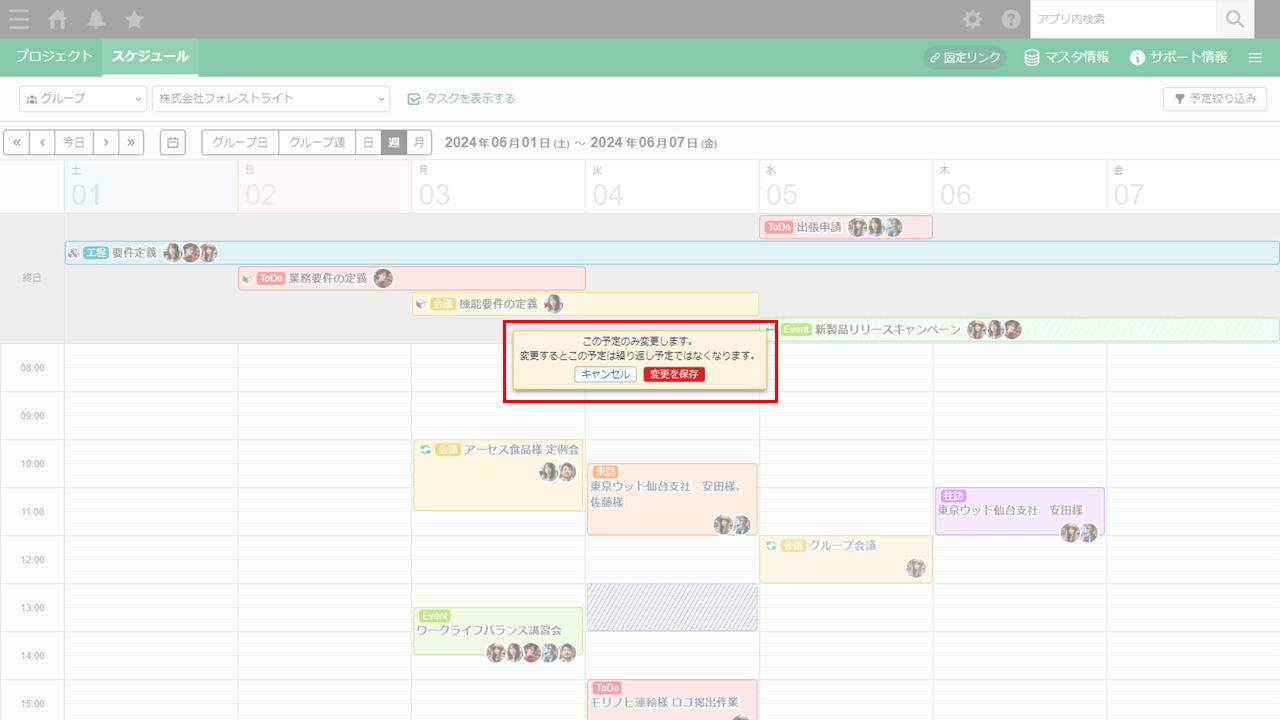Open calendar date picker icon
Image resolution: width=1280 pixels, height=720 pixels.
173,142
